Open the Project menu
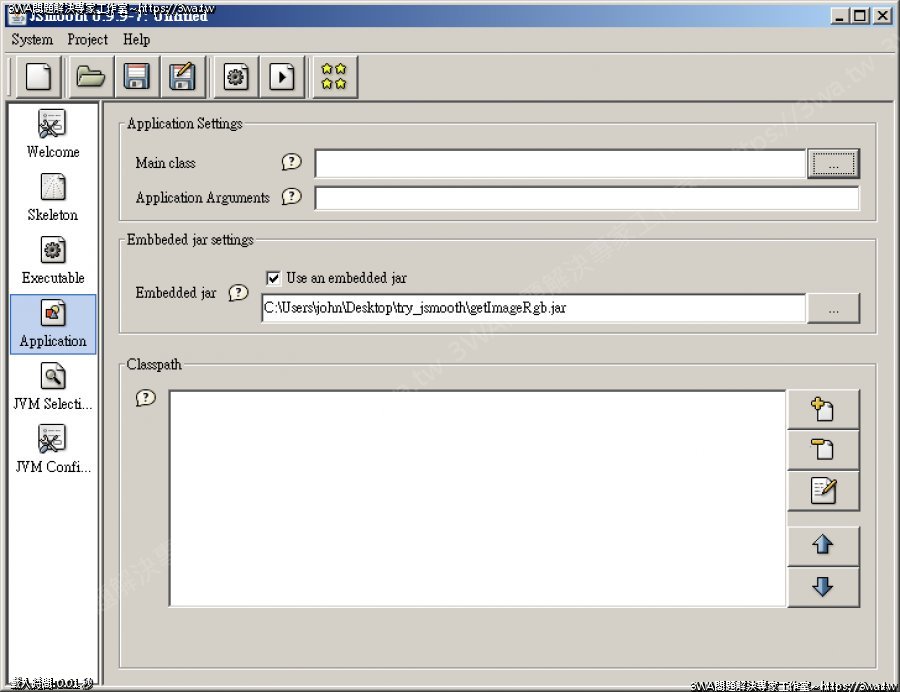Screen dimensions: 900x692 pyautogui.click(x=87, y=40)
